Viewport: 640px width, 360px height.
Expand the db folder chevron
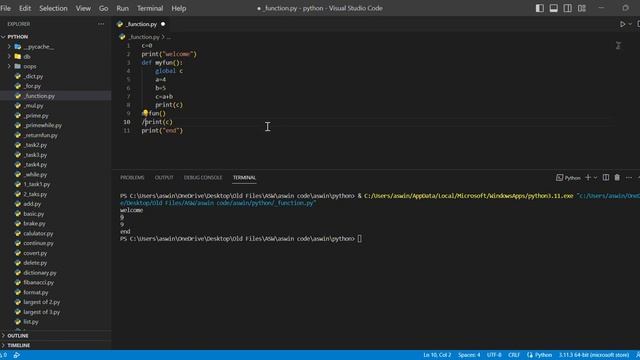[x=9, y=56]
